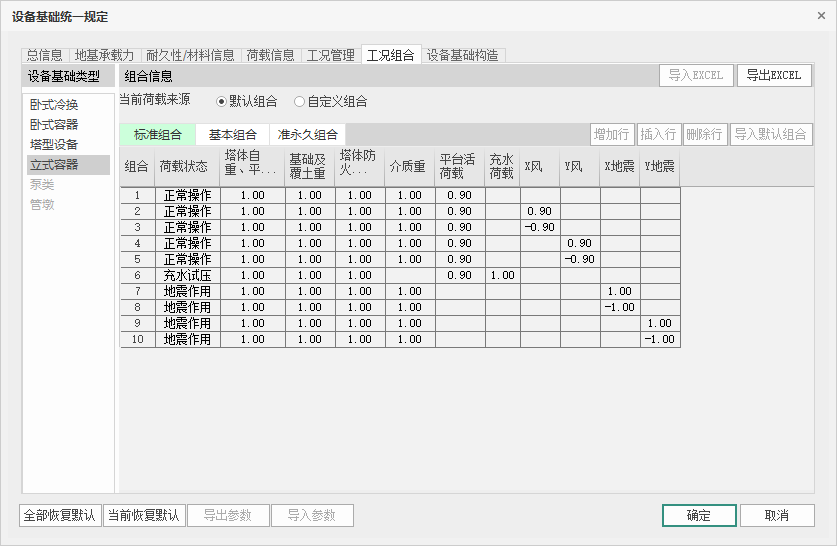Click the 塔体防火... column header
Viewport: 837px width, 546px height.
coord(360,167)
